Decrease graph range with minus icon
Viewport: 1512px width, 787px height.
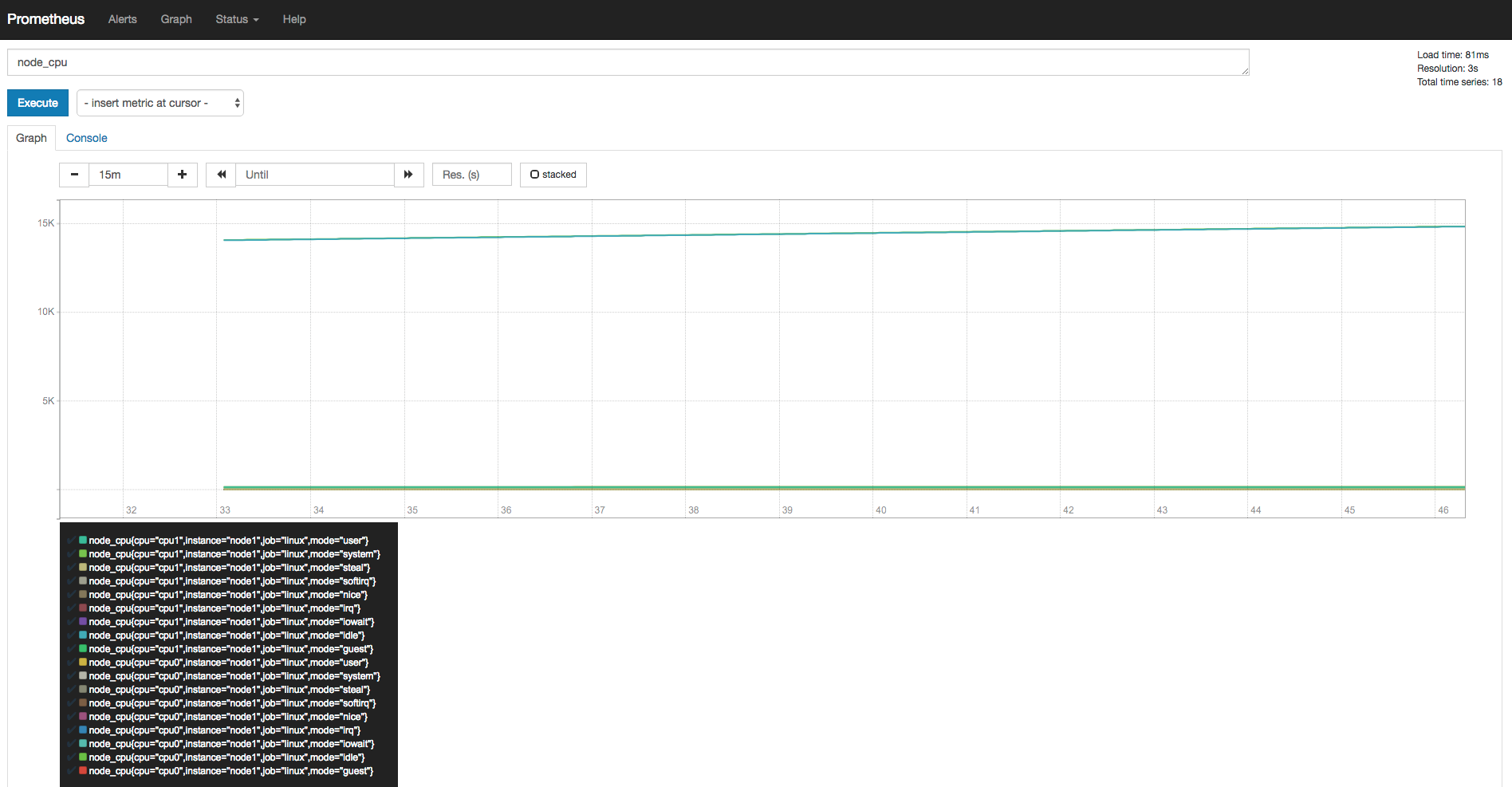coord(74,175)
